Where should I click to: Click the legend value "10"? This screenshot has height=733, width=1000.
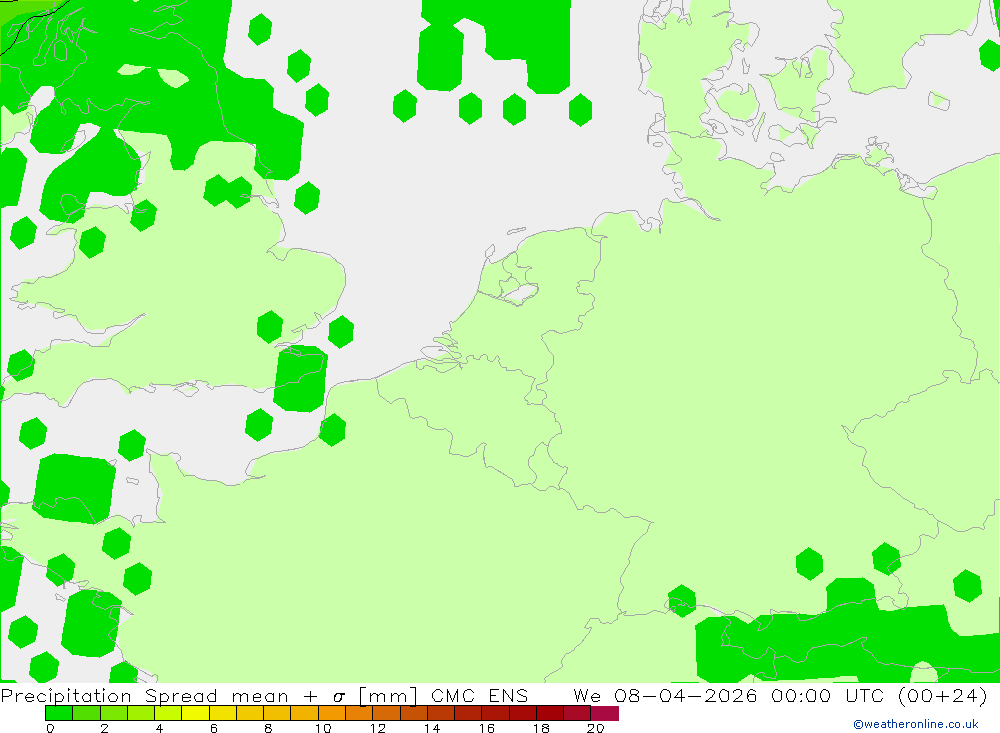[x=323, y=728]
